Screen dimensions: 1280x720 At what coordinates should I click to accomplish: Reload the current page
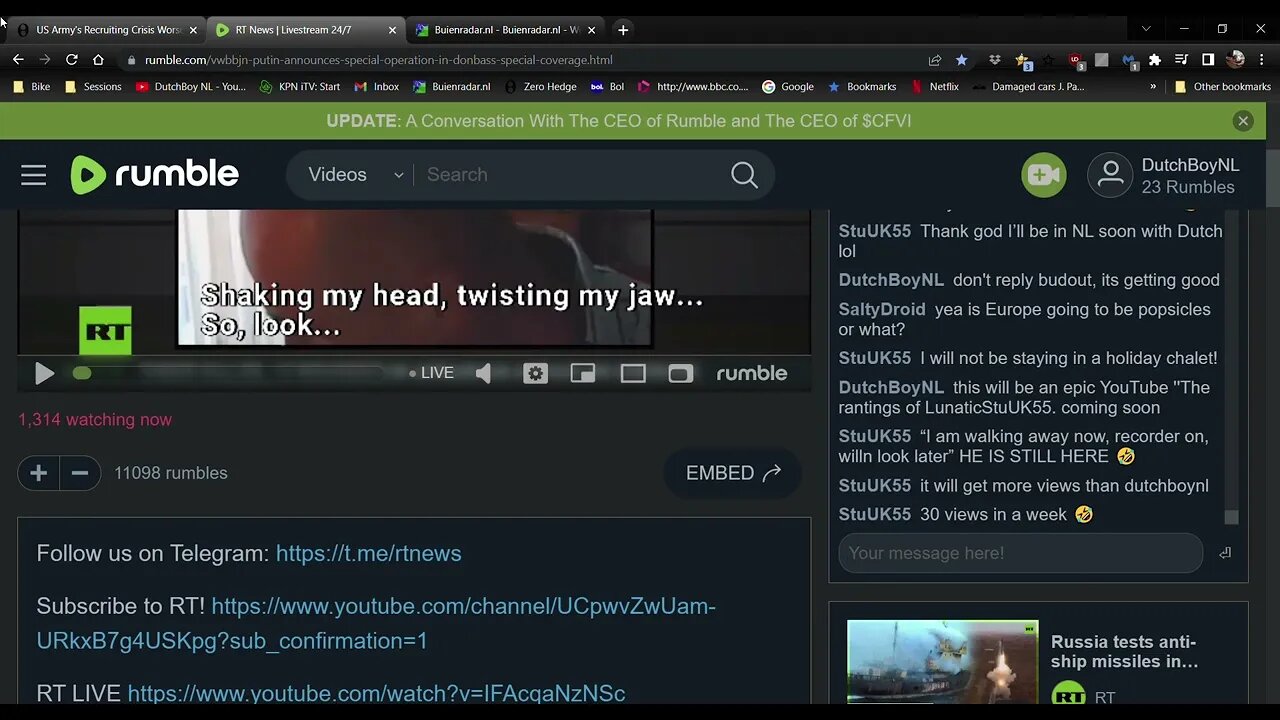71,60
